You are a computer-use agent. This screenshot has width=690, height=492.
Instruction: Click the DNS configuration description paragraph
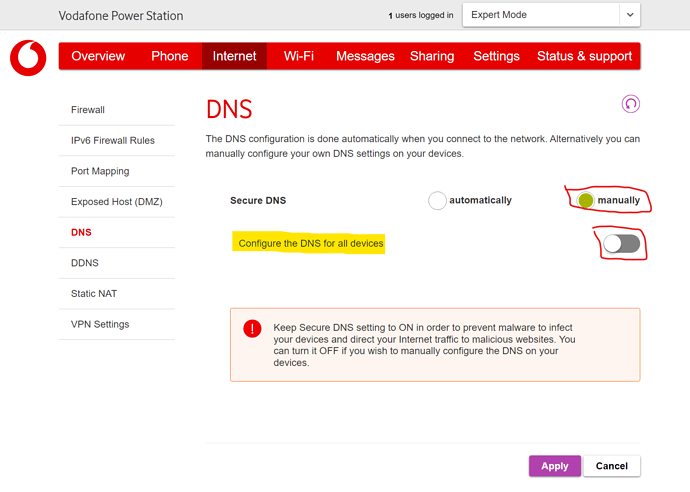[x=422, y=146]
